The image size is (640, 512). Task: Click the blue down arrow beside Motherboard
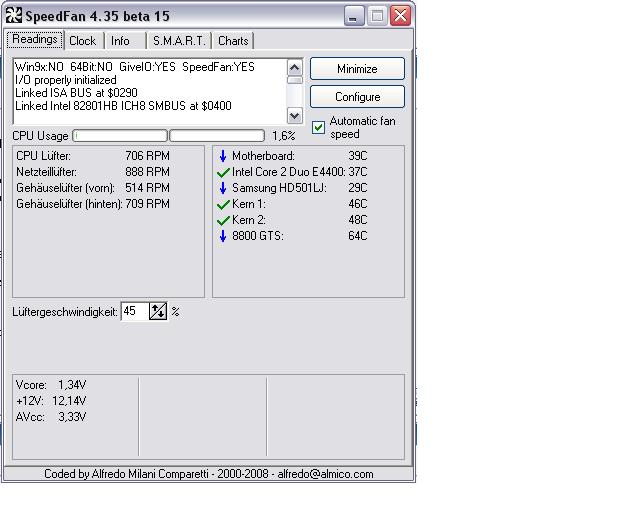pos(223,156)
